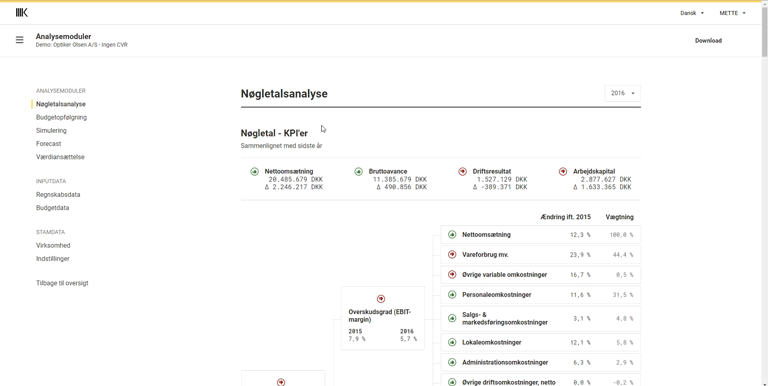Click green icon in Salgs- & markedsføringsomkostninger row
768x386 pixels.
(452, 318)
